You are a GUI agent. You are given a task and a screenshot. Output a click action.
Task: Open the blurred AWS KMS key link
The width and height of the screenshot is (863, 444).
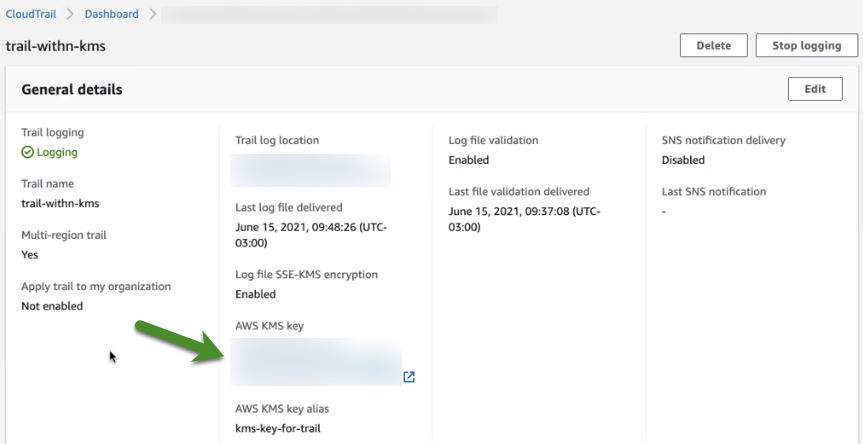coord(315,361)
